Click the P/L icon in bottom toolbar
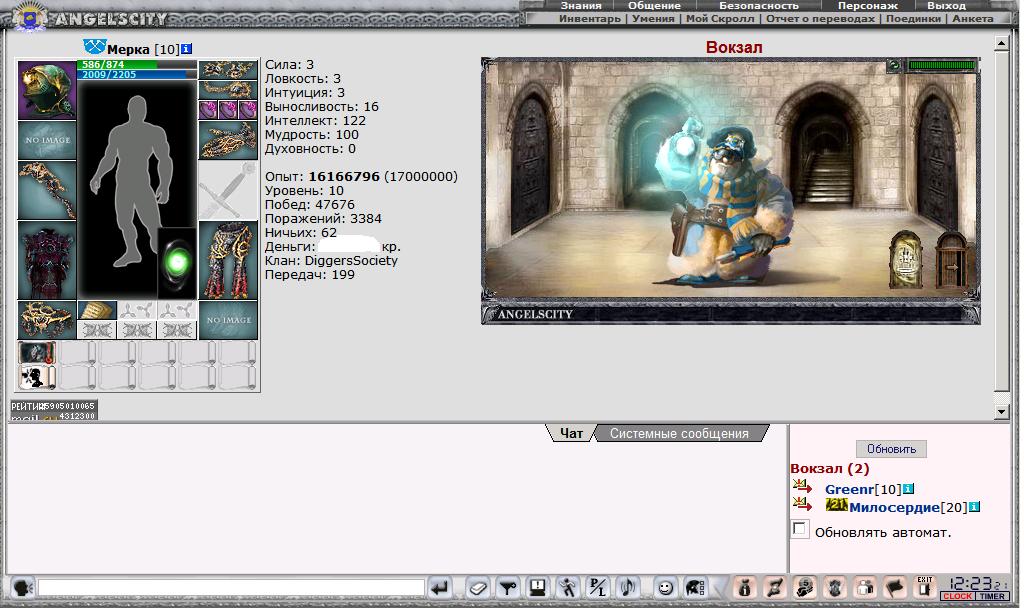Image resolution: width=1024 pixels, height=608 pixels. pos(598,588)
